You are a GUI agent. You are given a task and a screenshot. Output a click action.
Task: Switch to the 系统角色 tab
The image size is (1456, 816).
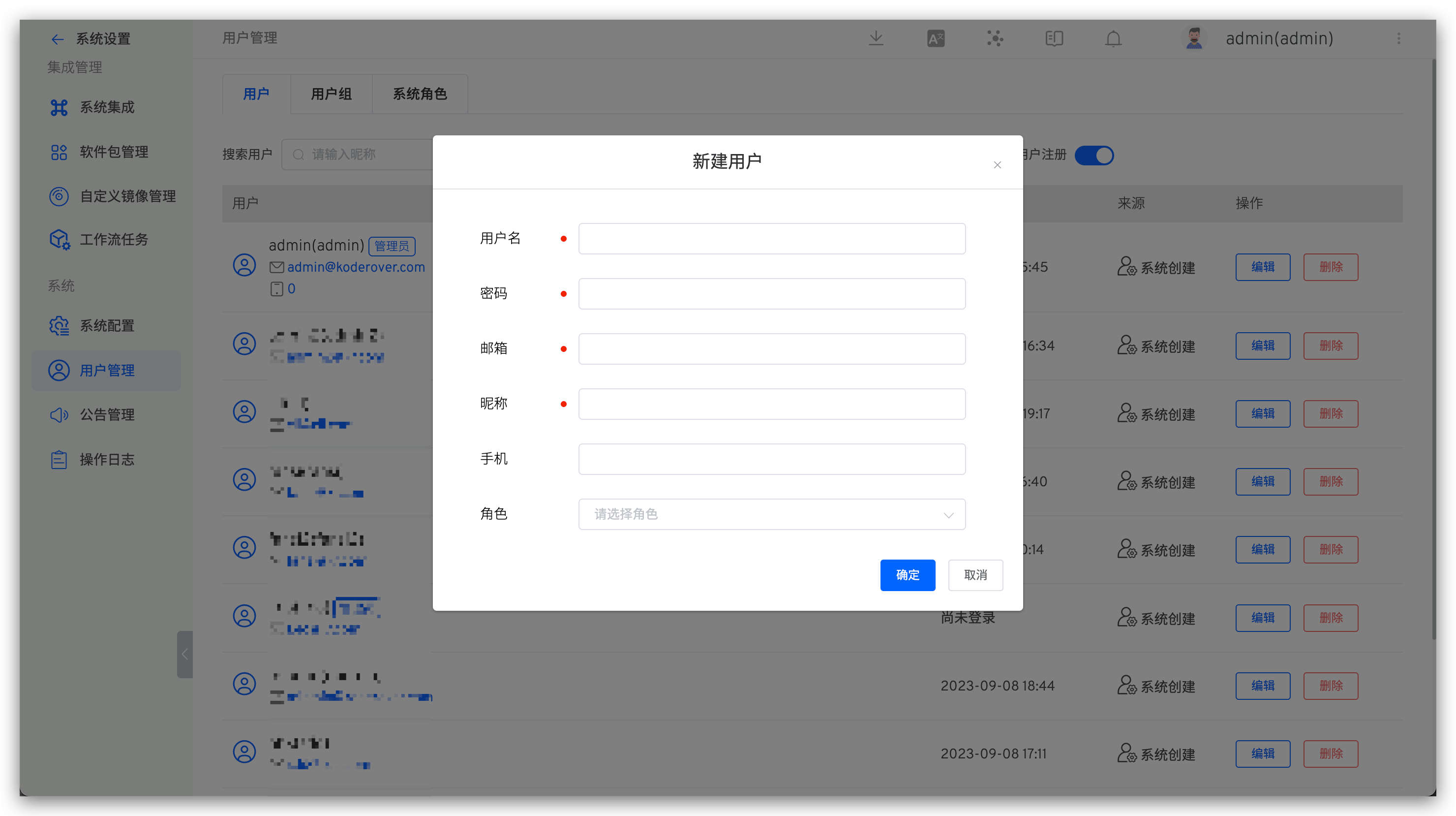[x=420, y=94]
